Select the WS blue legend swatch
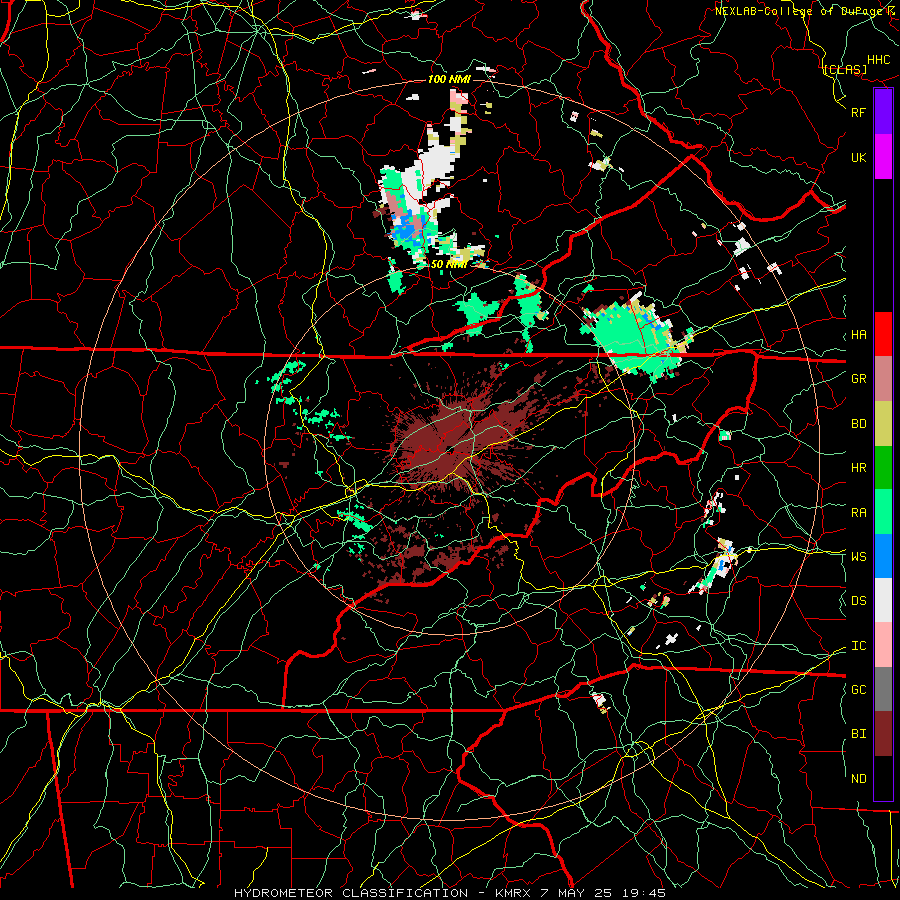This screenshot has height=900, width=900. [883, 556]
